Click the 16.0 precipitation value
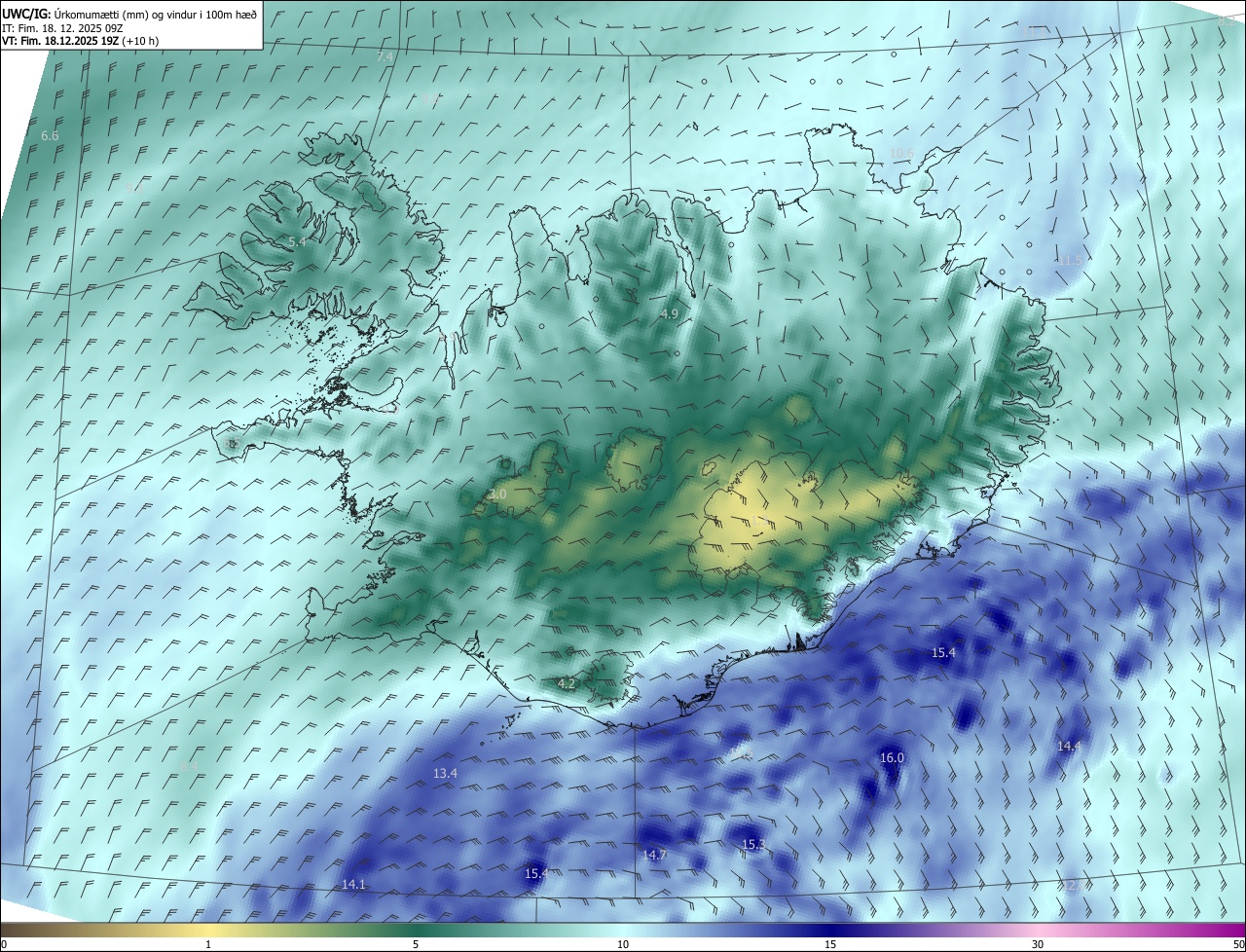 click(892, 757)
